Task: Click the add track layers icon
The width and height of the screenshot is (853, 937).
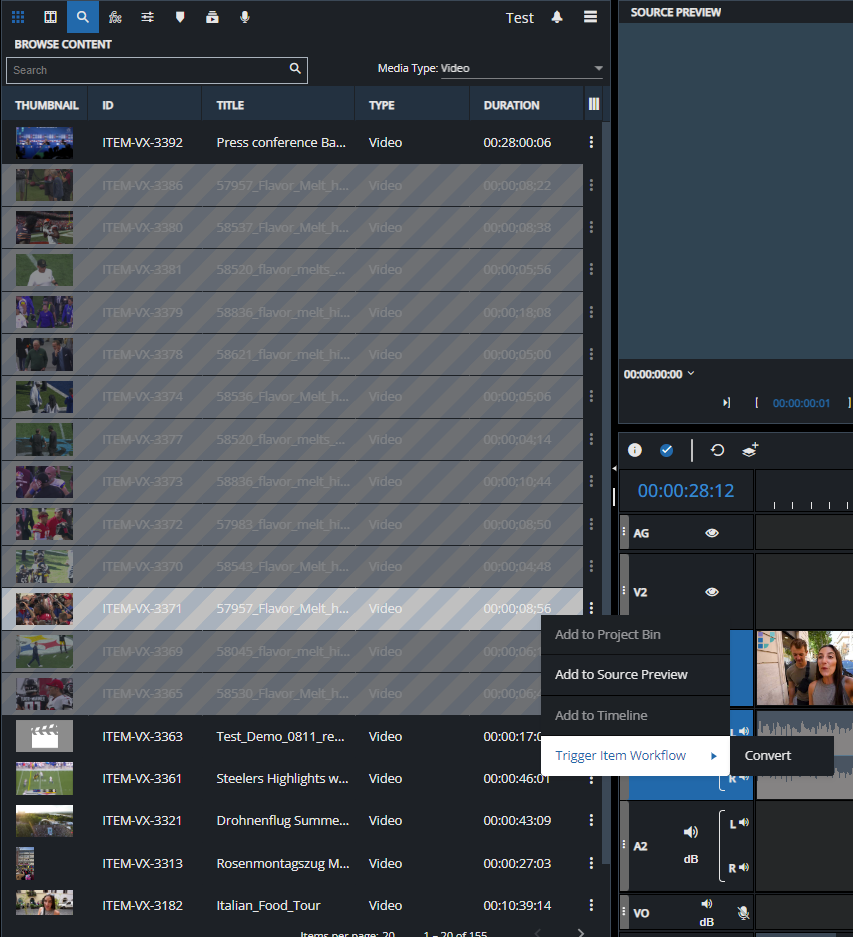Action: tap(750, 450)
